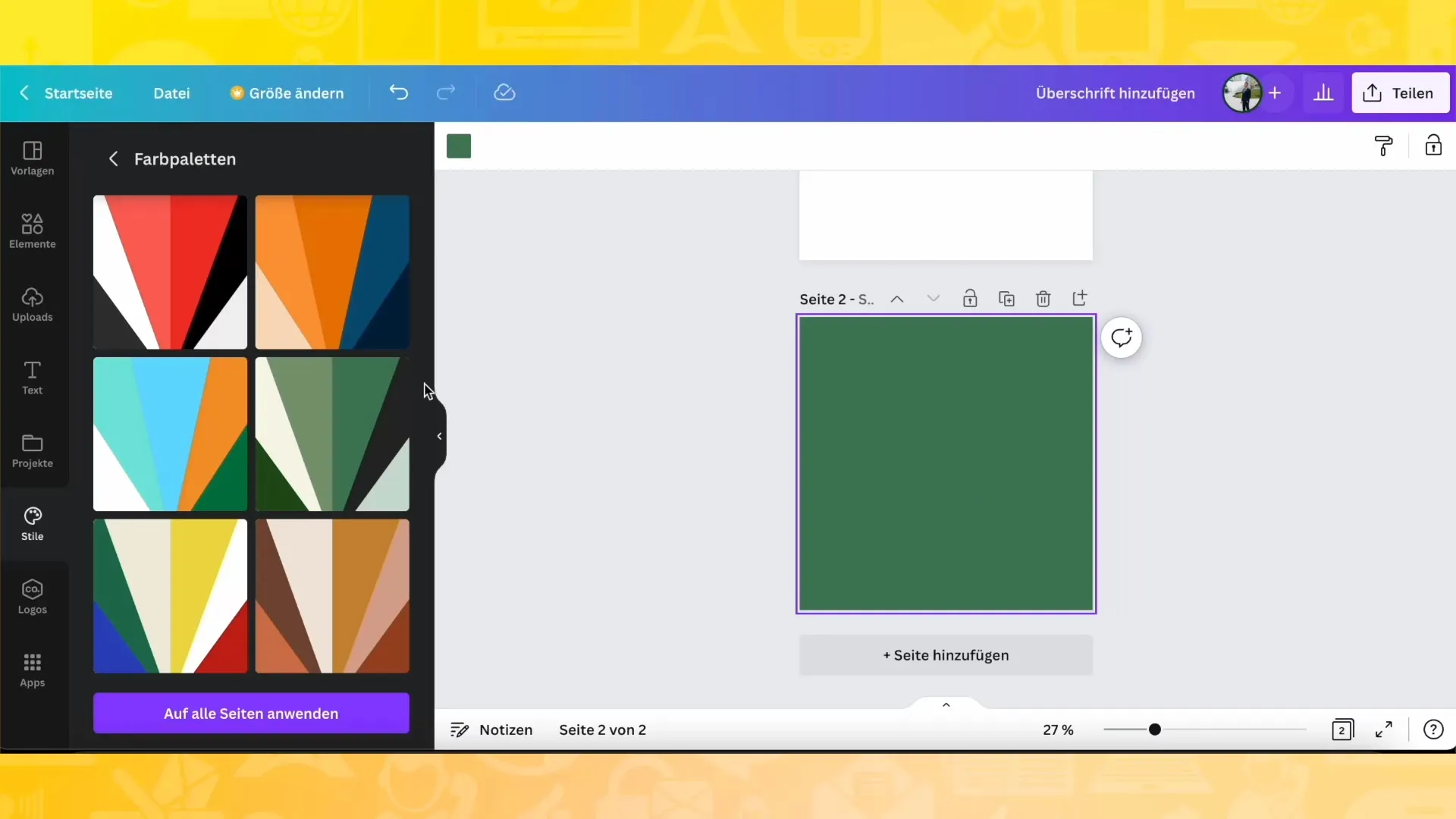The width and height of the screenshot is (1456, 819).
Task: Click the Teilen (Share) button
Action: (1402, 92)
